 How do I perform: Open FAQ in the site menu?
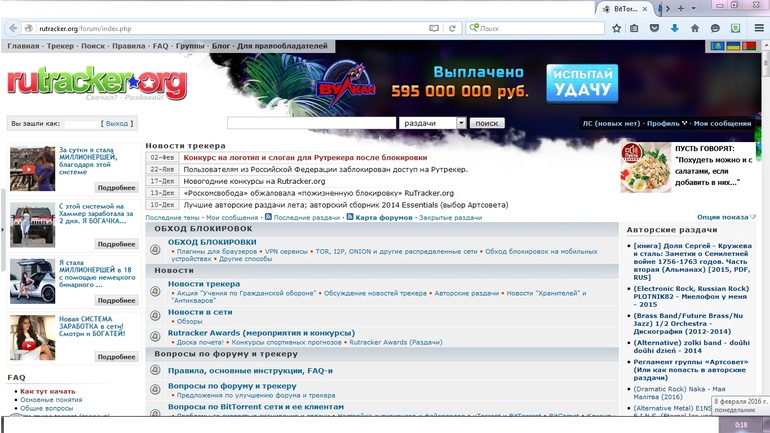pos(161,46)
